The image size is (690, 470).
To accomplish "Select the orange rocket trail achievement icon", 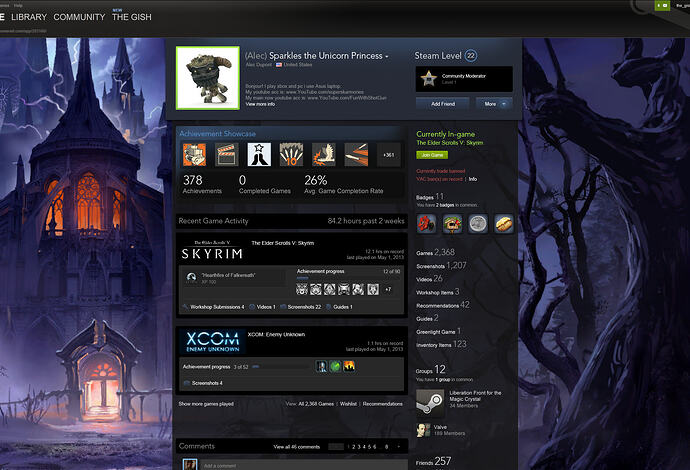I will pyautogui.click(x=356, y=154).
